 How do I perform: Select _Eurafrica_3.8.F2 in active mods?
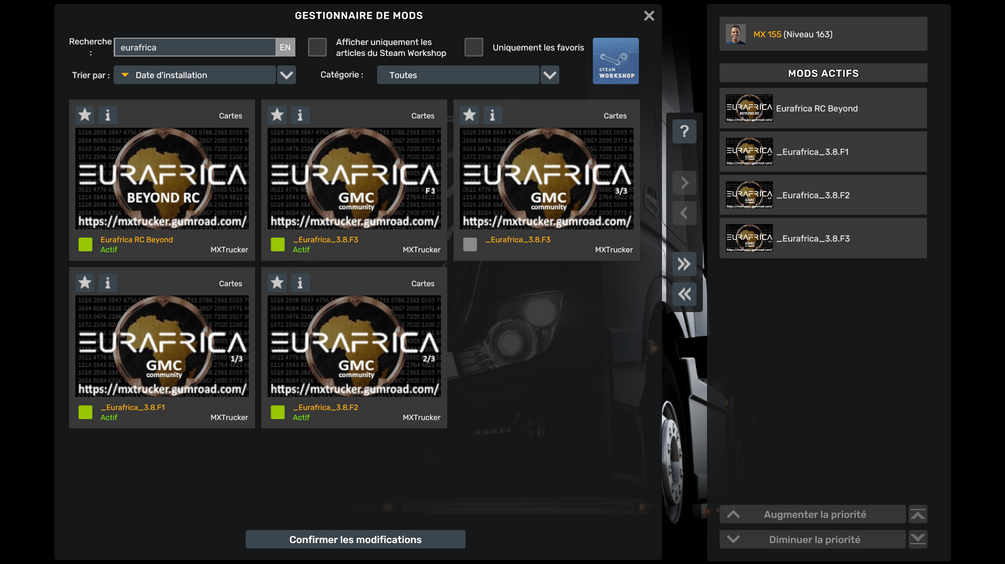[x=823, y=195]
